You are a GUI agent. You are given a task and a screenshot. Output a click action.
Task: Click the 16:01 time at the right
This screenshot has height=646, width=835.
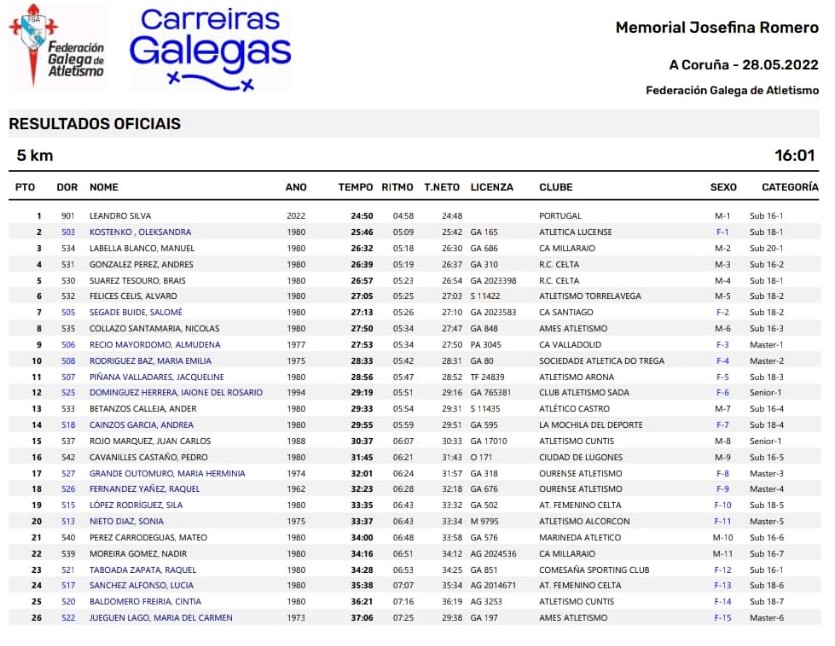[795, 156]
